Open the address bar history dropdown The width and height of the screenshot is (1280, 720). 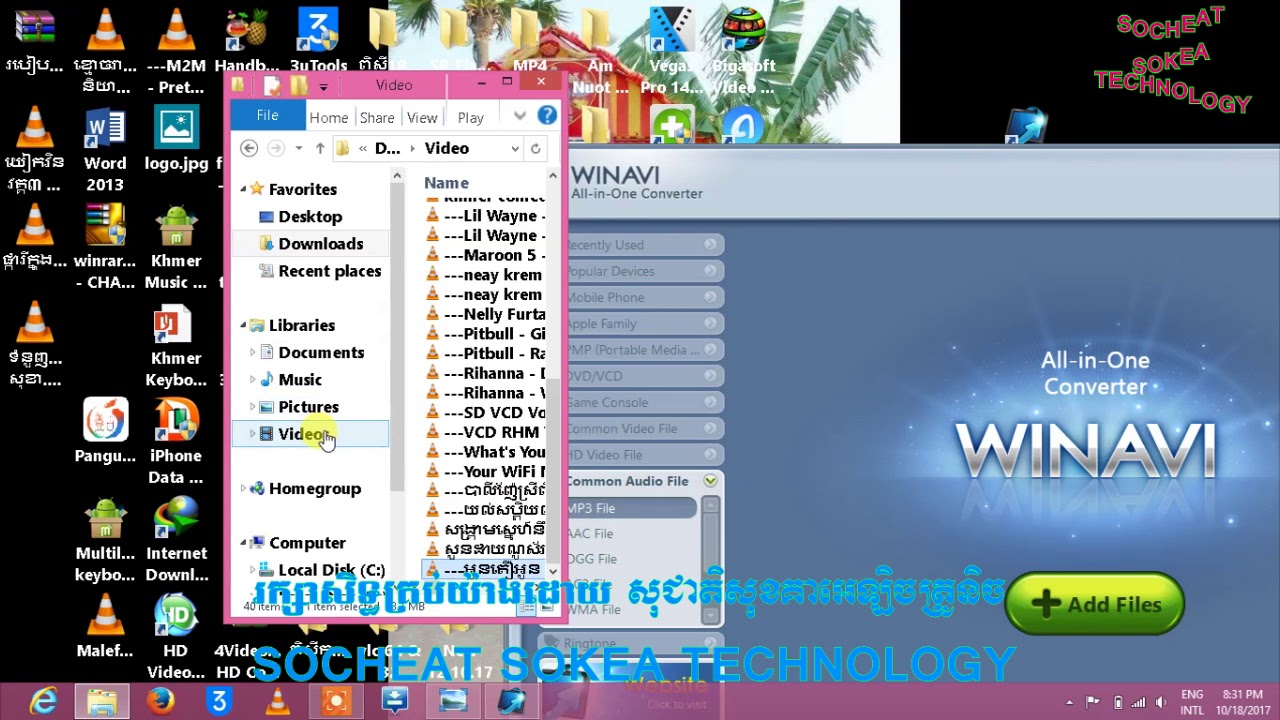[515, 148]
